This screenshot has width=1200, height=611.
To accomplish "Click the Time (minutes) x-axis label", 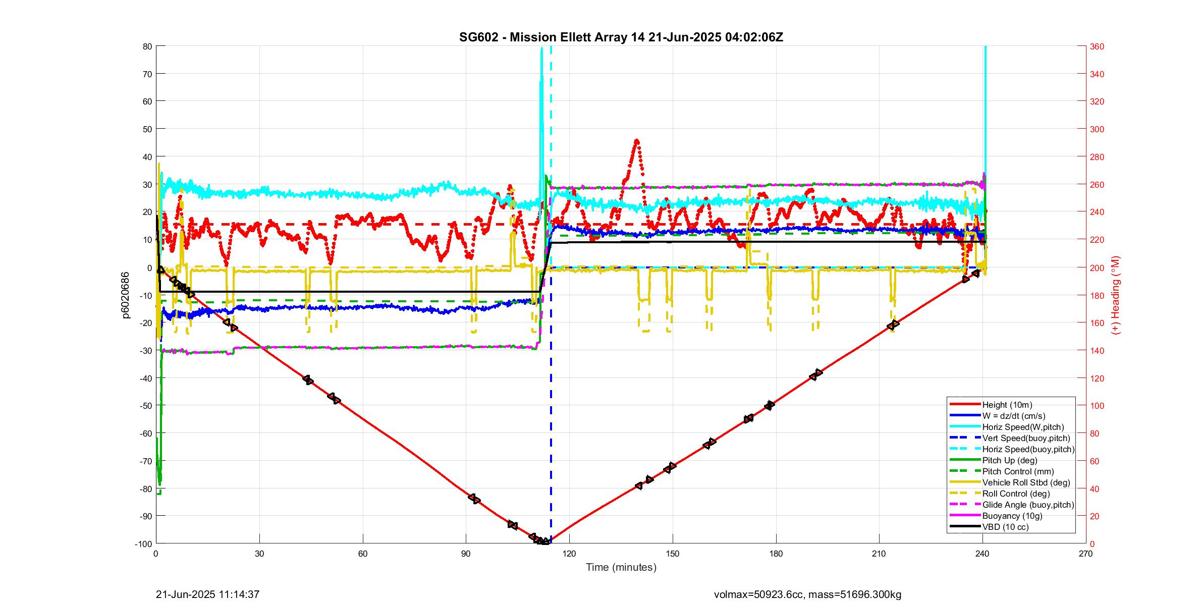I will click(x=621, y=567).
